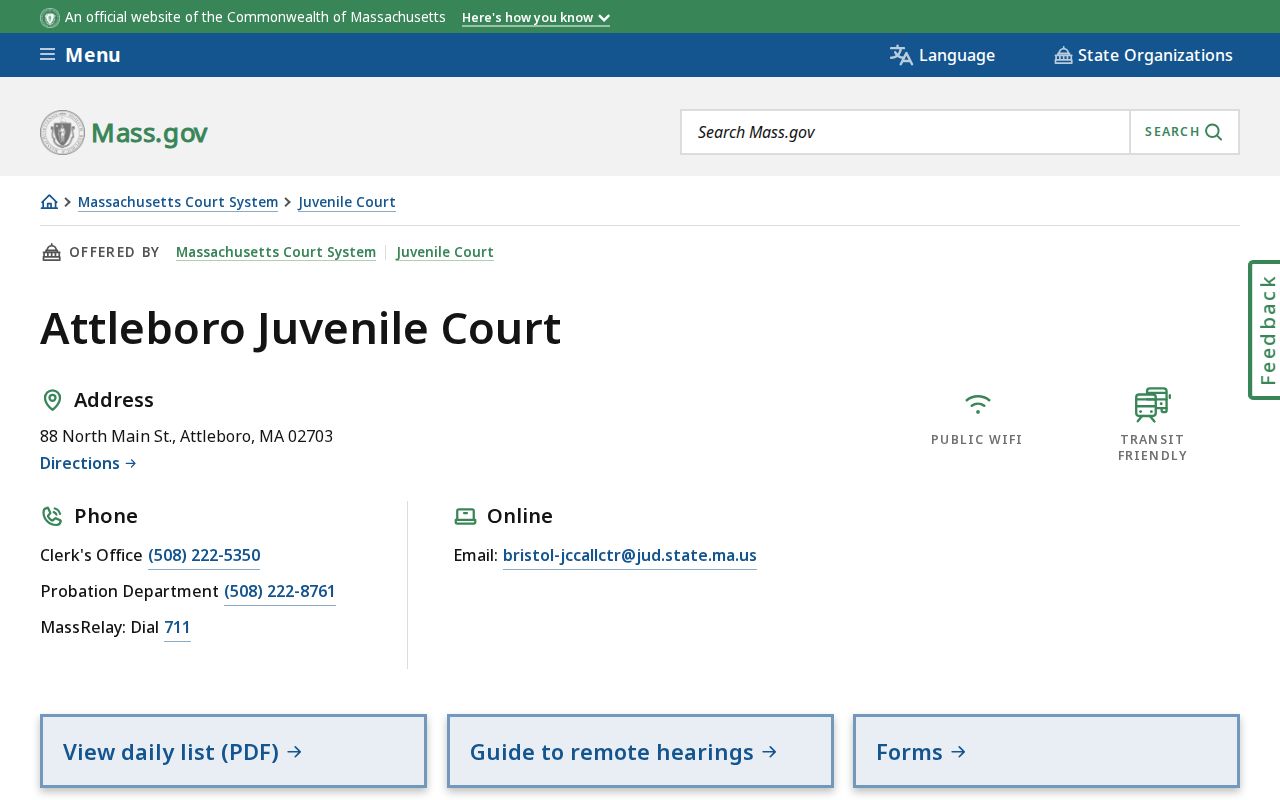
Task: Click the Transit Friendly bus icon
Action: click(x=1152, y=404)
